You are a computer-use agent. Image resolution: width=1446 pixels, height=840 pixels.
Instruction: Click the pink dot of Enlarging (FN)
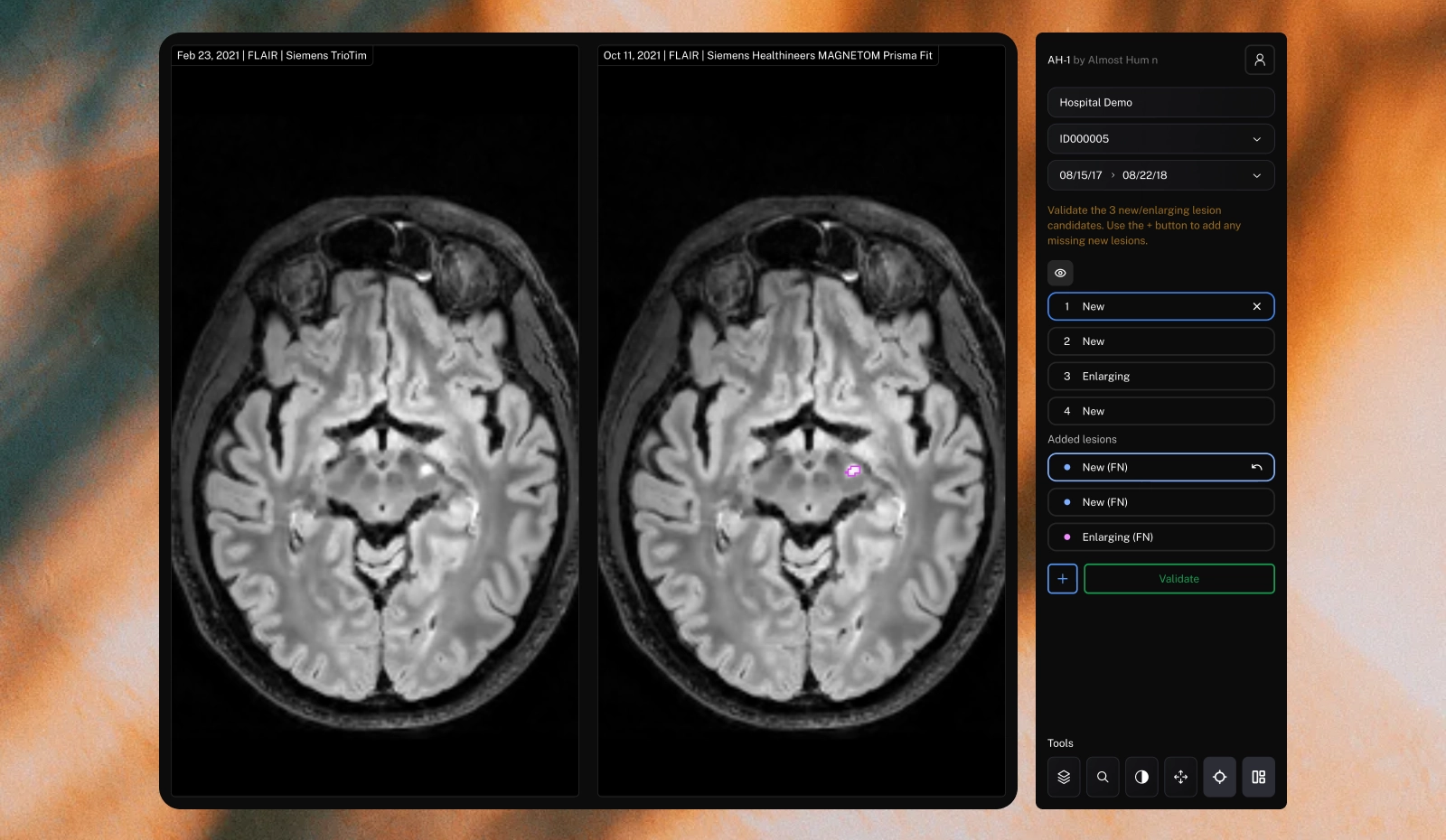coord(1067,537)
